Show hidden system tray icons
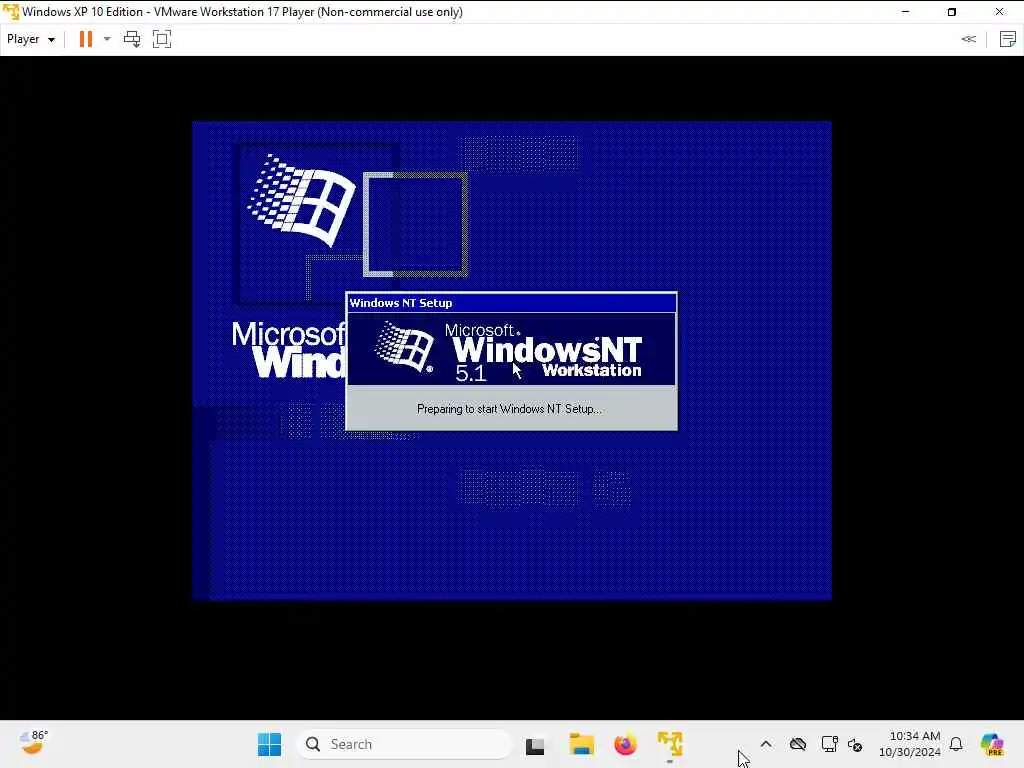1024x768 pixels. [x=766, y=744]
